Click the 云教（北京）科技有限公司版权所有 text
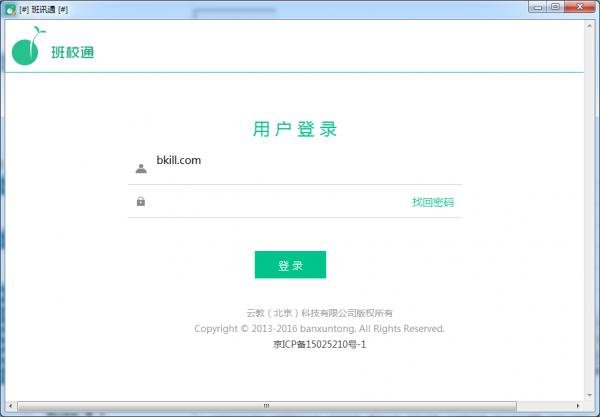600x417 pixels. pos(320,313)
